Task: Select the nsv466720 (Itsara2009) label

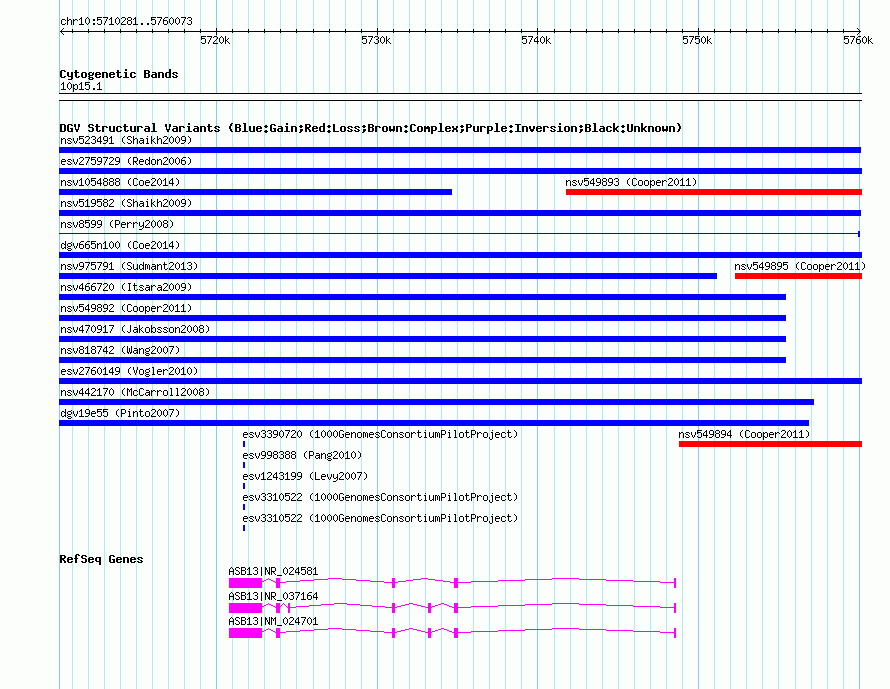Action: tap(126, 287)
